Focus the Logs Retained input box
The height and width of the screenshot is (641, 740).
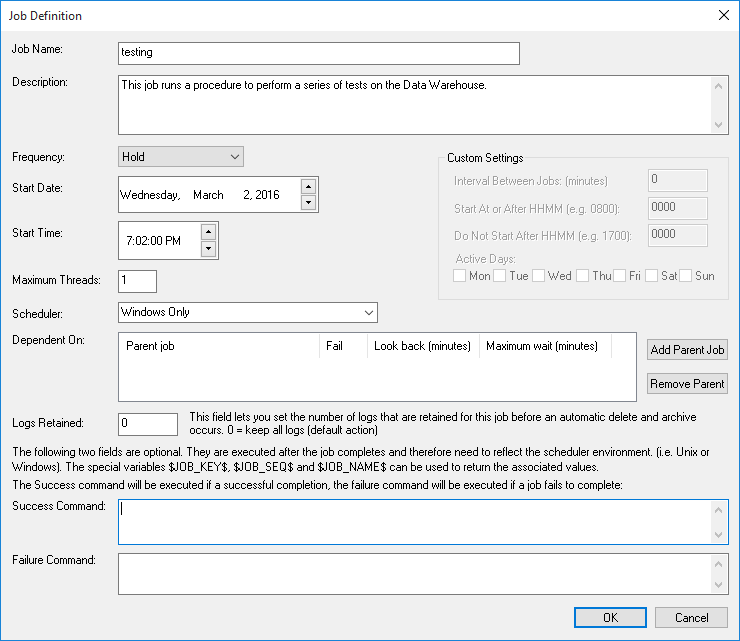tap(148, 423)
